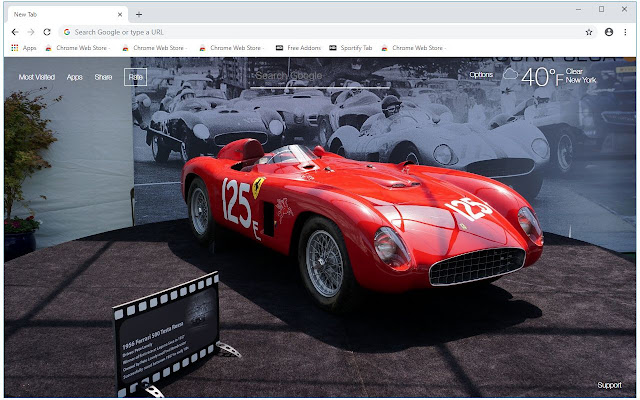The image size is (640, 400).
Task: Click the address bar search field
Action: point(327,32)
